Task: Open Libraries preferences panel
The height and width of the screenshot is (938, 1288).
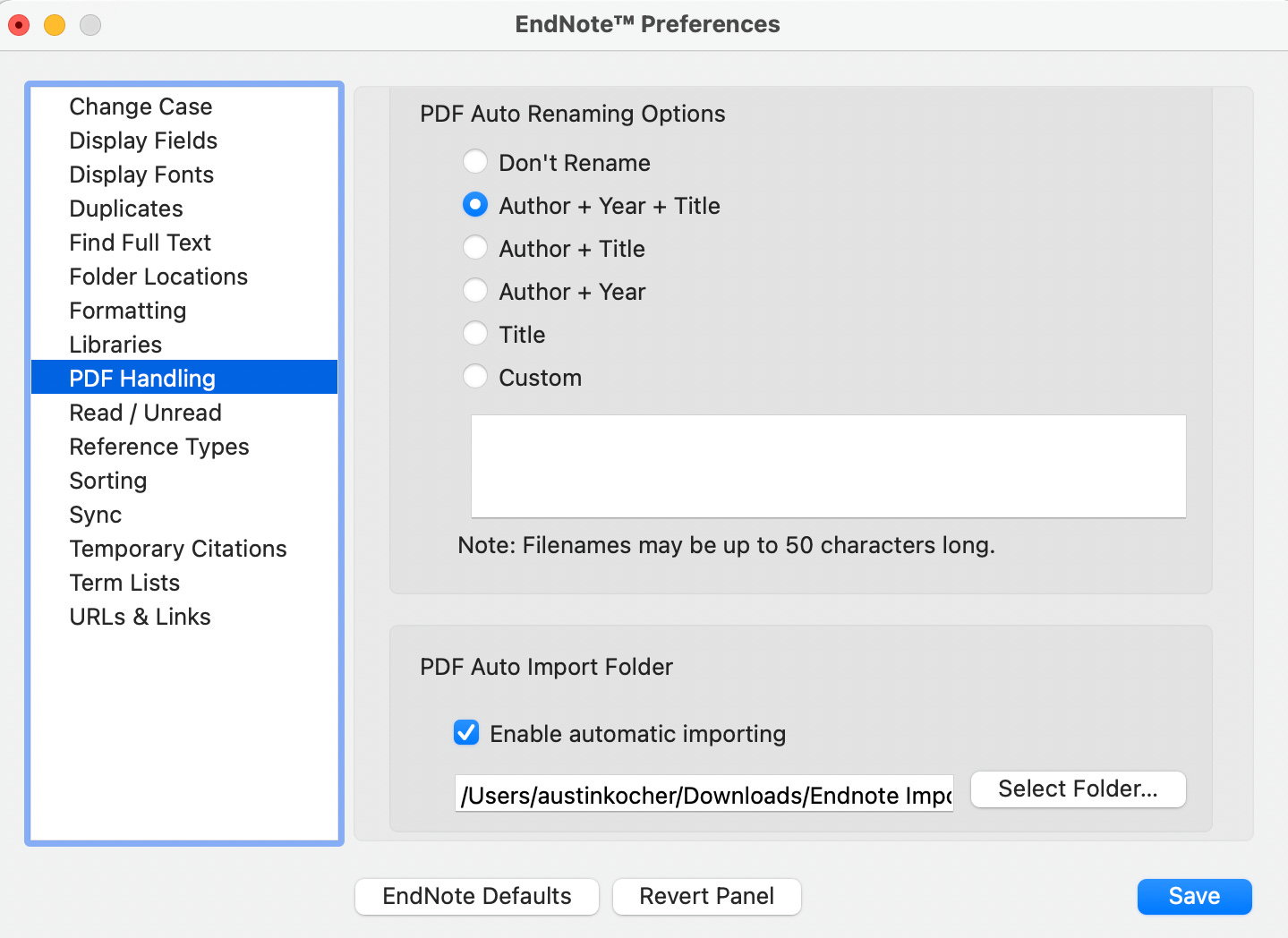Action: point(184,345)
